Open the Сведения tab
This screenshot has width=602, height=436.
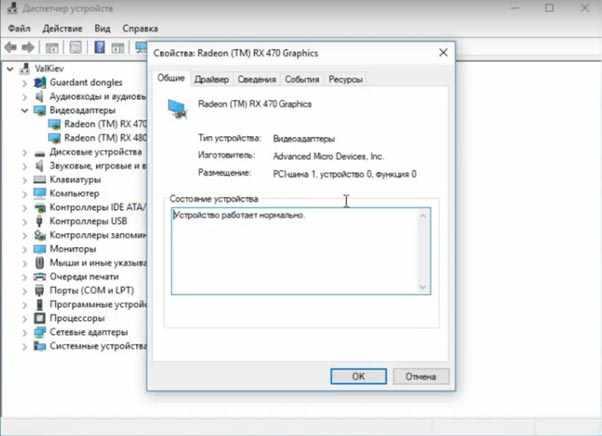(x=256, y=79)
